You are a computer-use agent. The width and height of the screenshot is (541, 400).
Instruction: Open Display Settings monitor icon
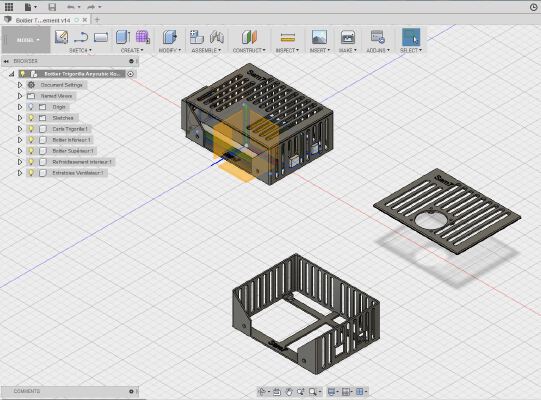[x=331, y=391]
